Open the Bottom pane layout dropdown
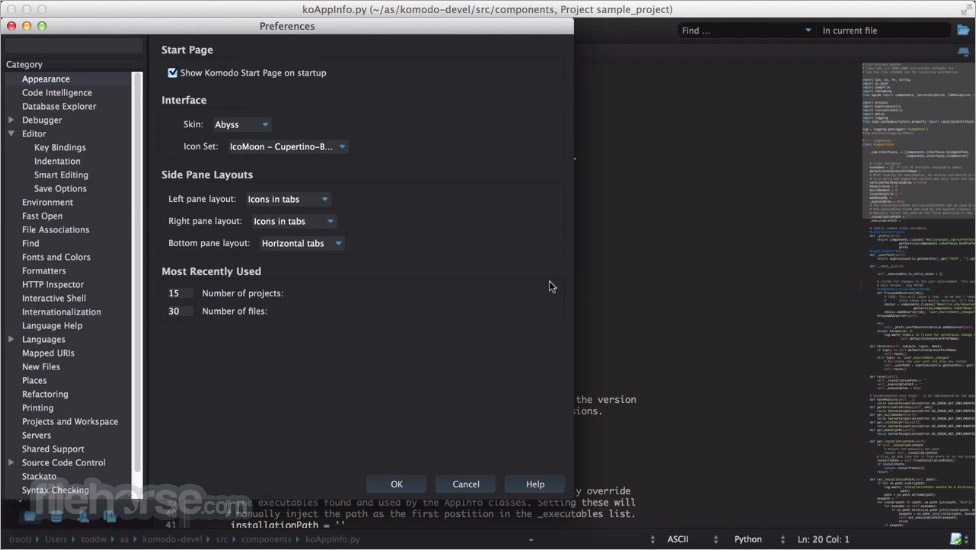Screen dimensions: 976x550 tap(301, 243)
